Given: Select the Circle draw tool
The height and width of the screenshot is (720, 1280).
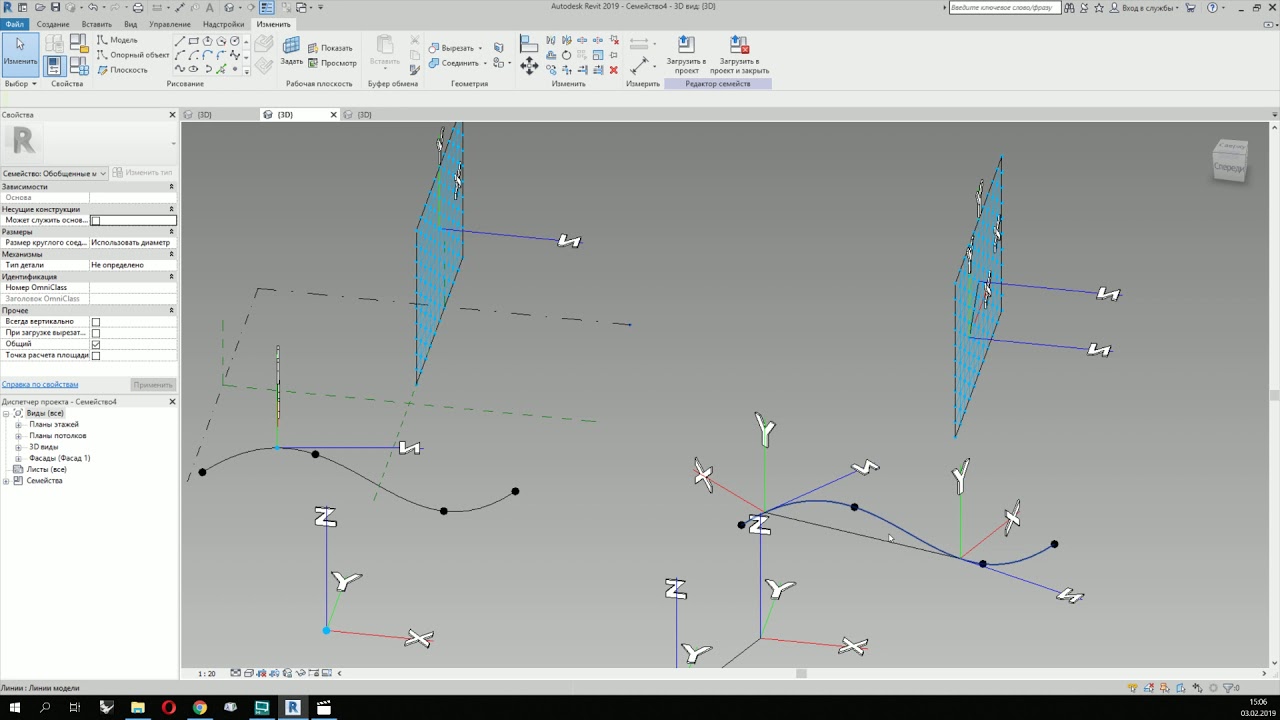Looking at the screenshot, I should point(235,41).
